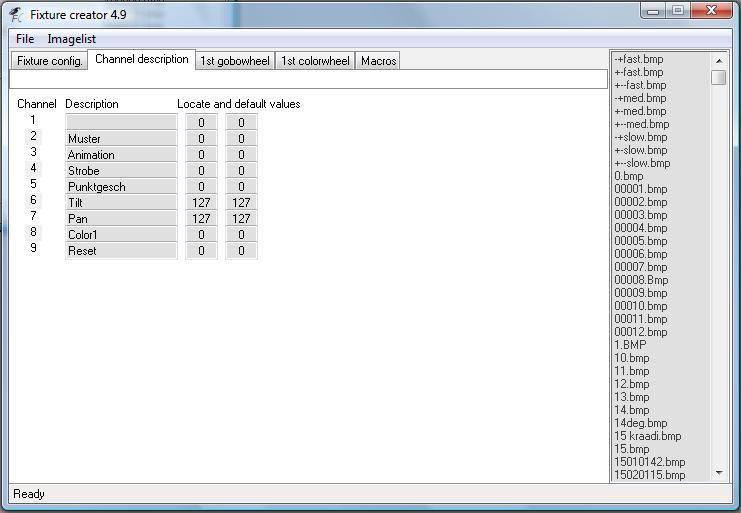Click the down arrow of the image list scrollbar

(719, 472)
